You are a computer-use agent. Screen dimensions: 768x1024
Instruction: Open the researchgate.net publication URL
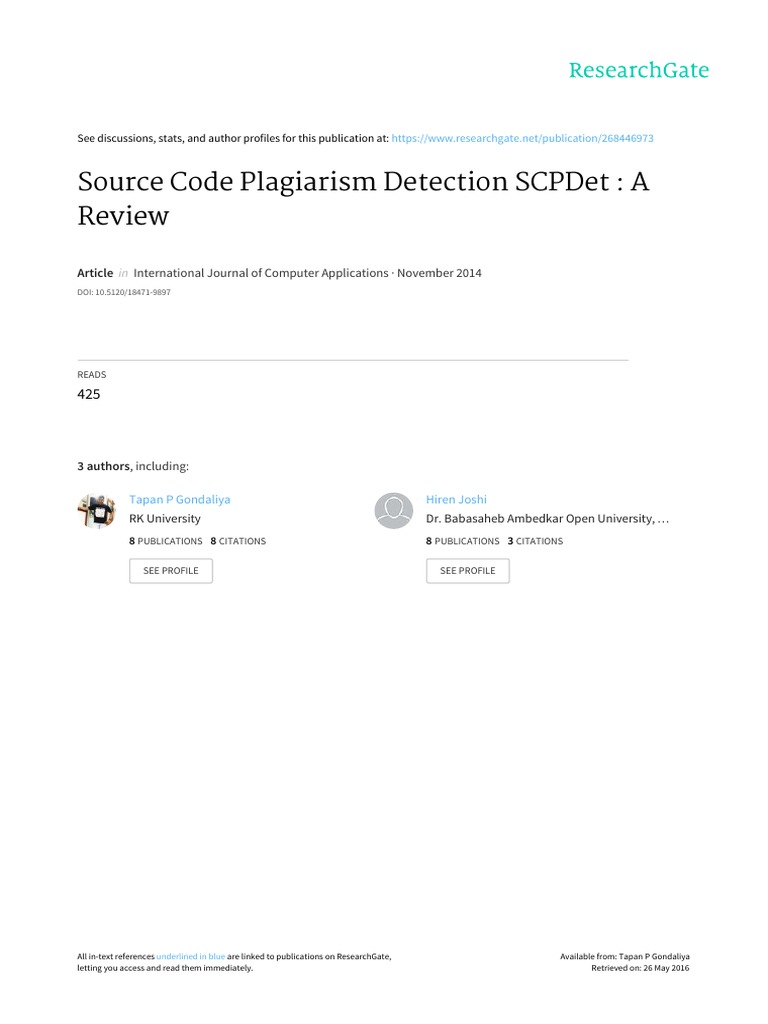point(523,138)
